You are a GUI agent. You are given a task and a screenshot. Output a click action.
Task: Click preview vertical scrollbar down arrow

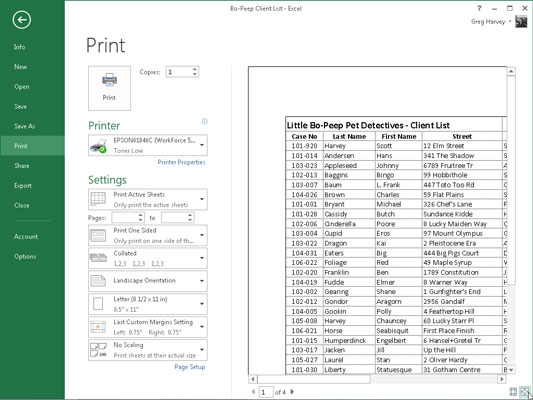pyautogui.click(x=511, y=370)
